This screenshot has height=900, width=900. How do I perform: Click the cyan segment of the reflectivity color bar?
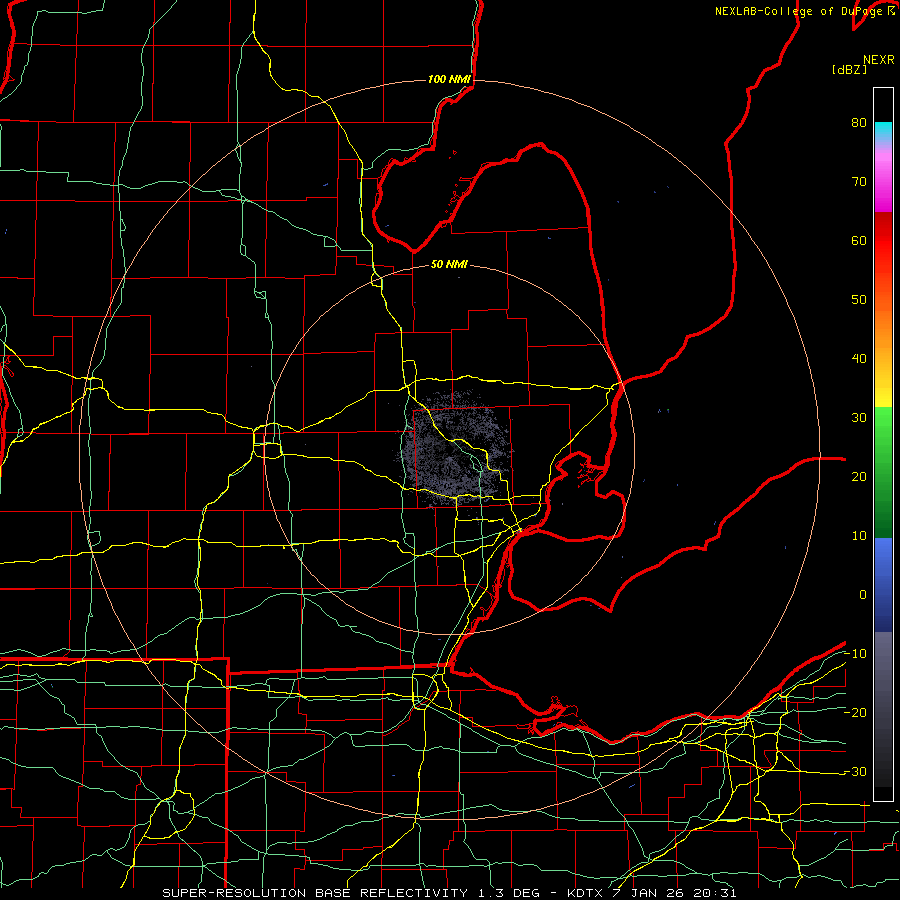883,132
